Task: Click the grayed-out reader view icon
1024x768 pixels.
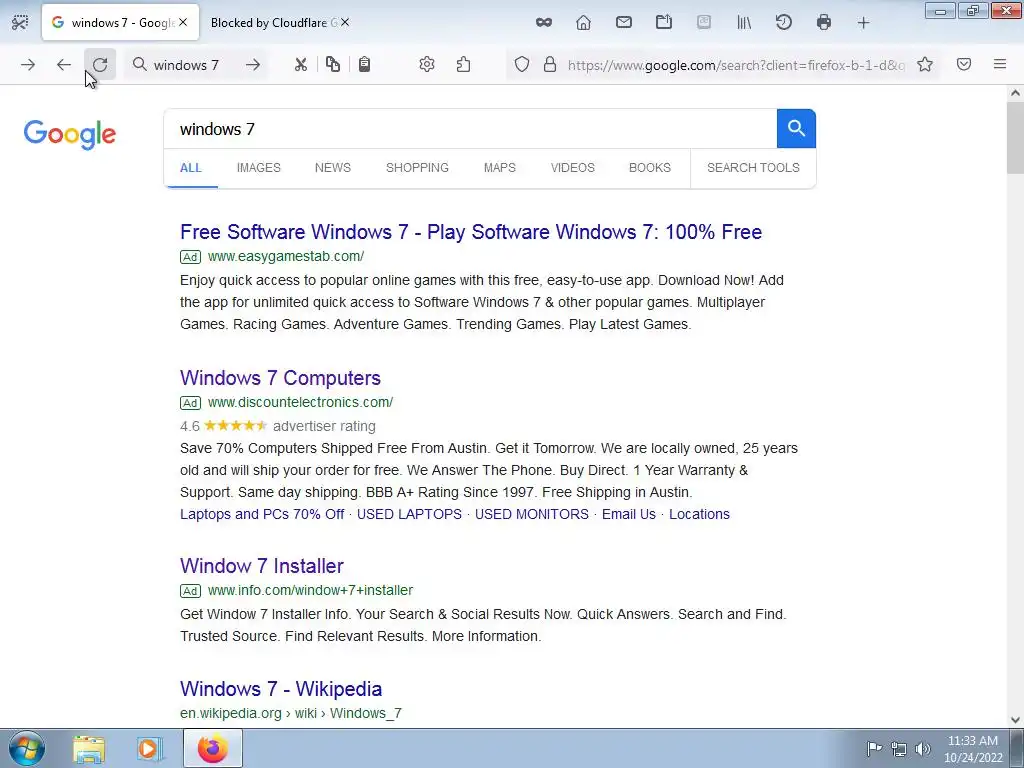Action: click(x=703, y=23)
